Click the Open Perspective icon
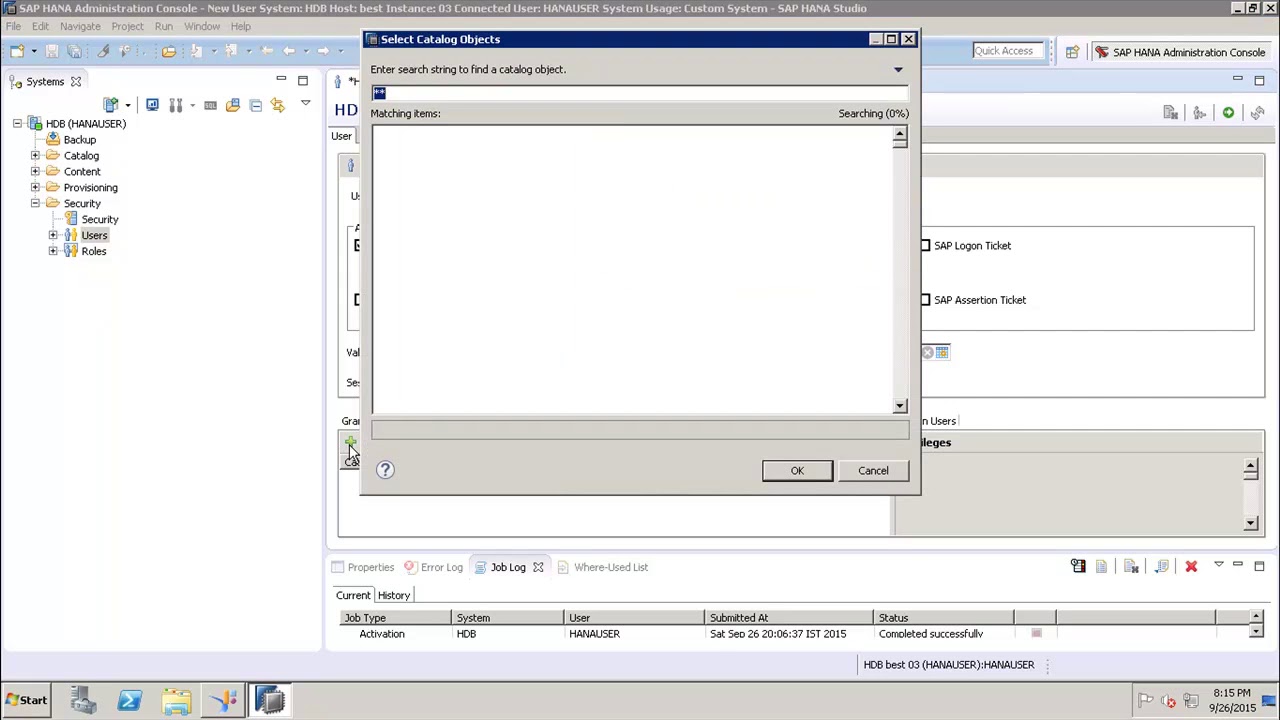The image size is (1280, 720). point(1072,52)
